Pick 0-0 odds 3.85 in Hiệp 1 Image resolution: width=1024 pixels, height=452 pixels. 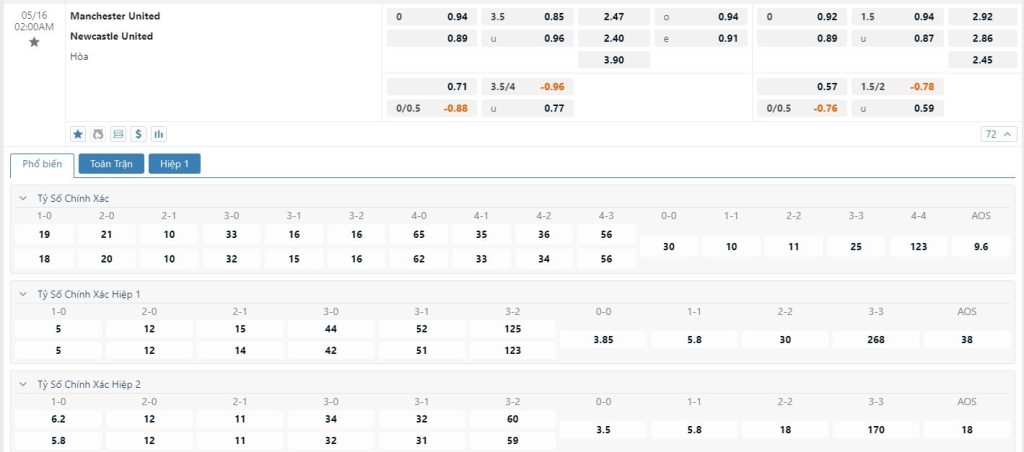[x=603, y=339]
